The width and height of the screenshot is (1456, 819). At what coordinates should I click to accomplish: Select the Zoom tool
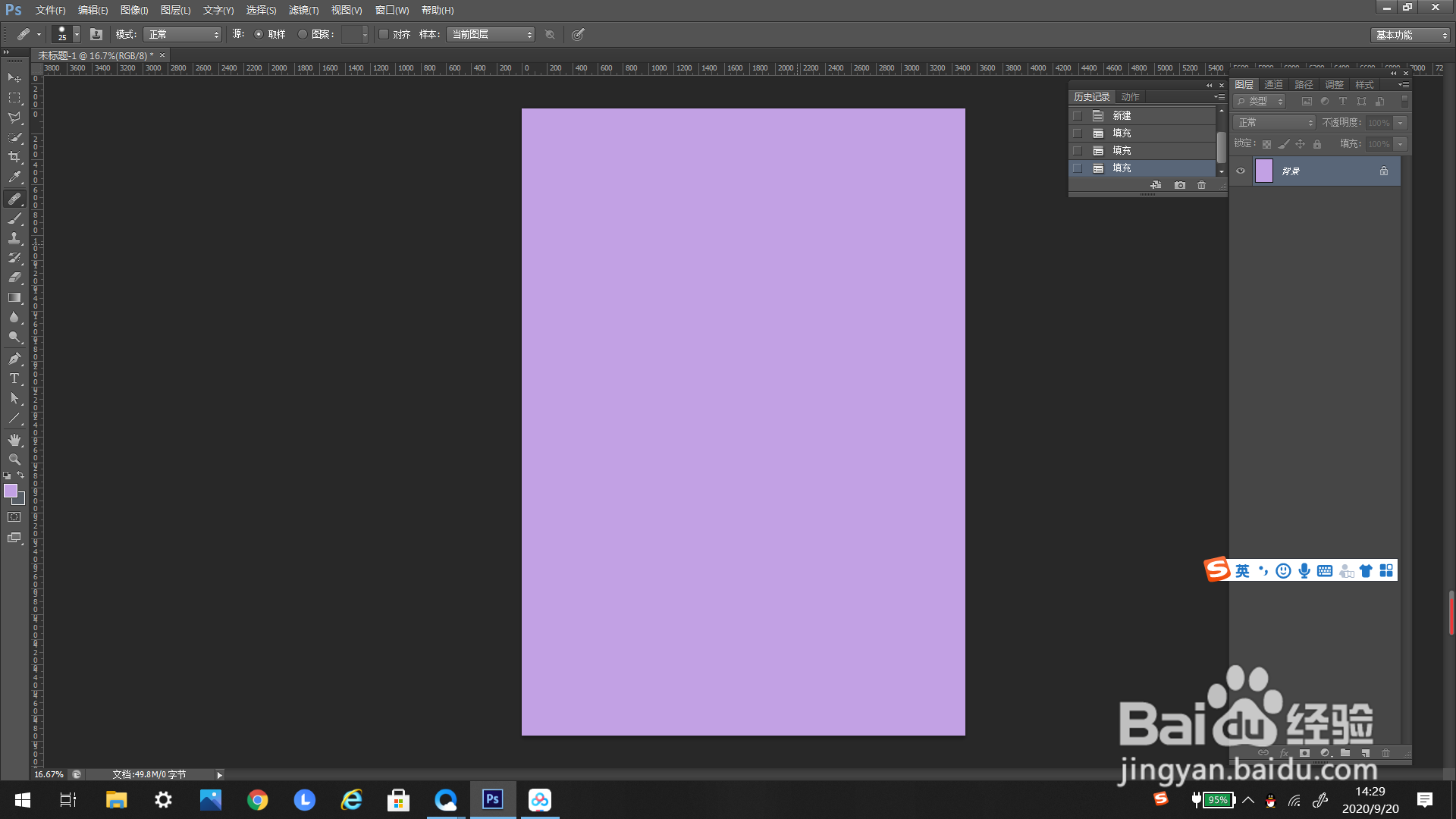point(14,460)
